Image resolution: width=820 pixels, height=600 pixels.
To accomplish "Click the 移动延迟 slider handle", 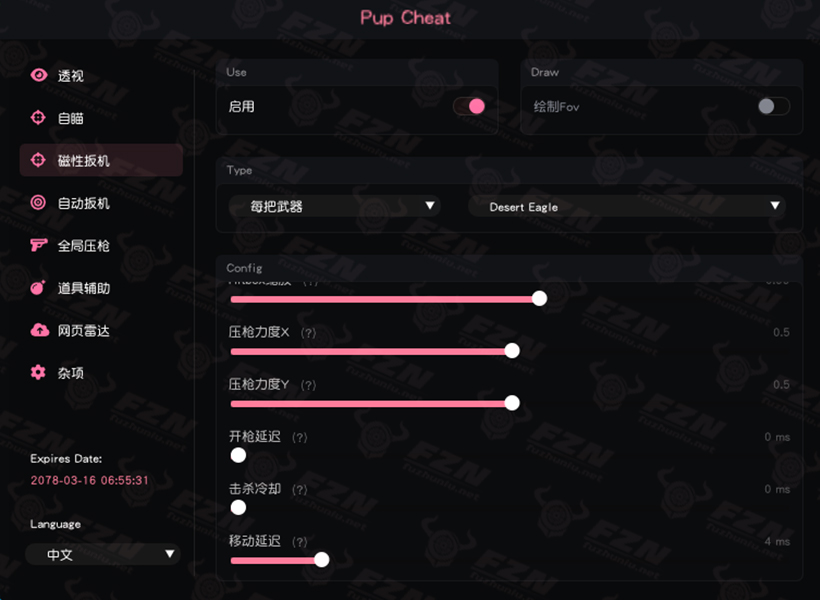I will coord(322,560).
